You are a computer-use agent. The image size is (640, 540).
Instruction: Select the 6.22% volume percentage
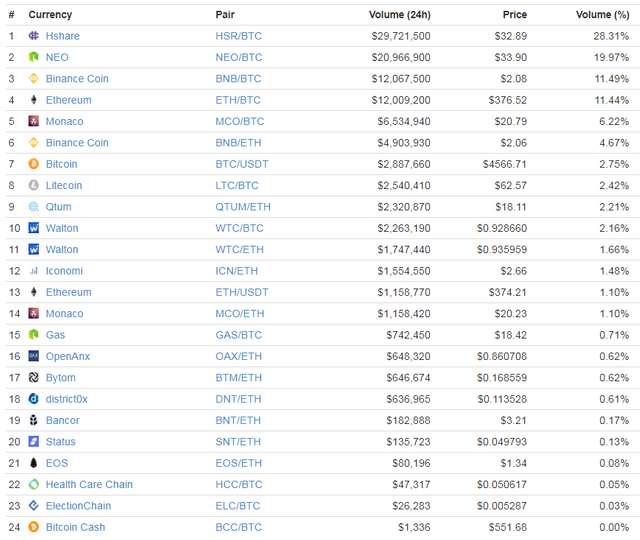[x=614, y=121]
